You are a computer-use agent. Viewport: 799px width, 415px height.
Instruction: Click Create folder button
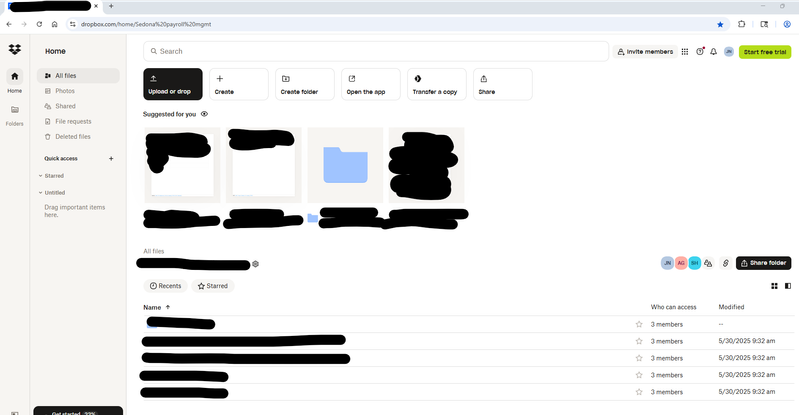coord(305,84)
